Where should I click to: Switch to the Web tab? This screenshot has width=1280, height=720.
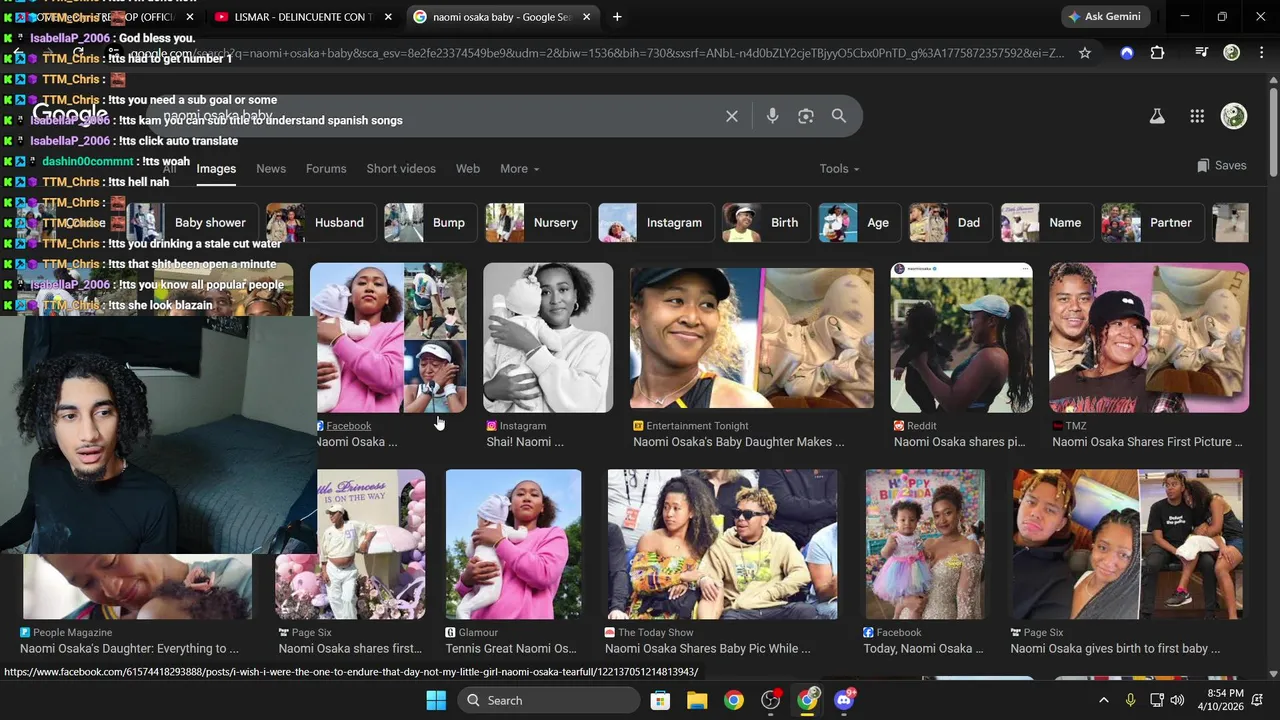(x=468, y=169)
